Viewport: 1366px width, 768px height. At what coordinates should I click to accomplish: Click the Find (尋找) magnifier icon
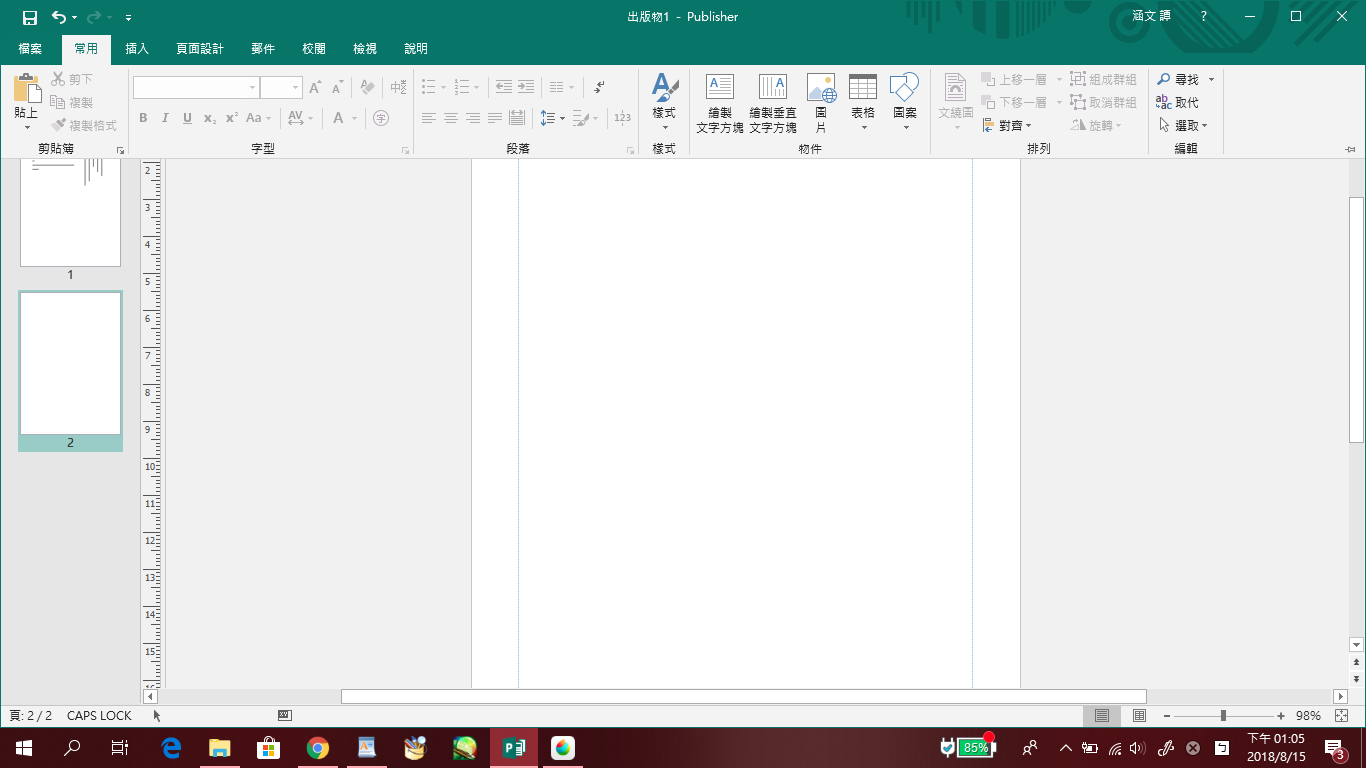coord(1164,79)
